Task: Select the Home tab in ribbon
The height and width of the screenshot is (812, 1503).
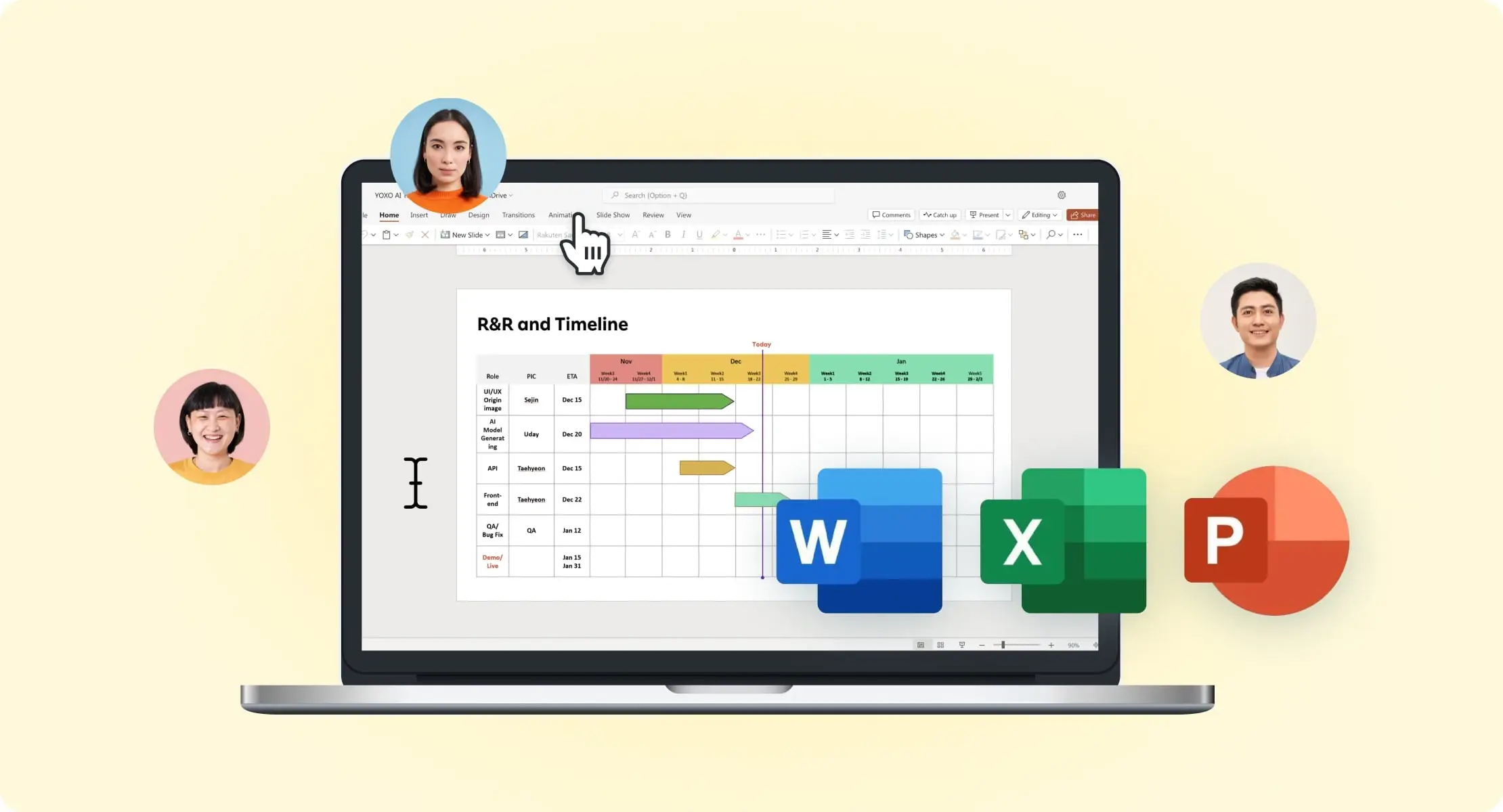Action: pos(389,215)
